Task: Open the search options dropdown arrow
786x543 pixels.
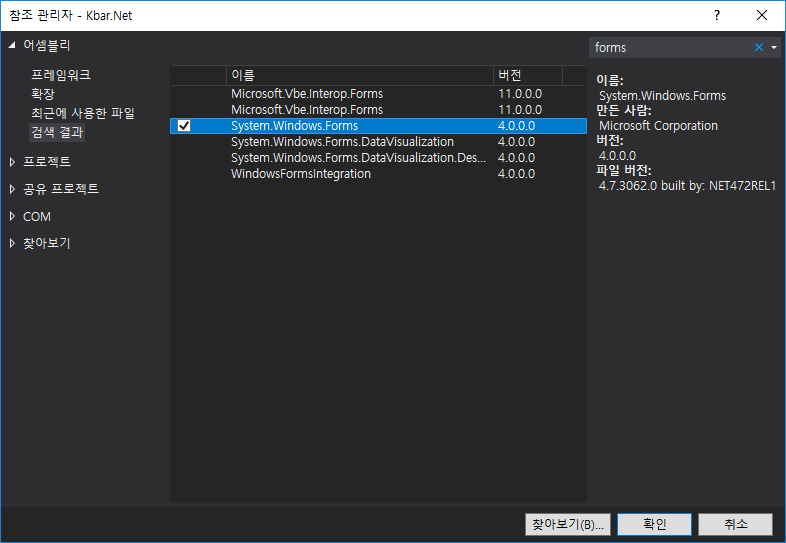Action: click(773, 47)
